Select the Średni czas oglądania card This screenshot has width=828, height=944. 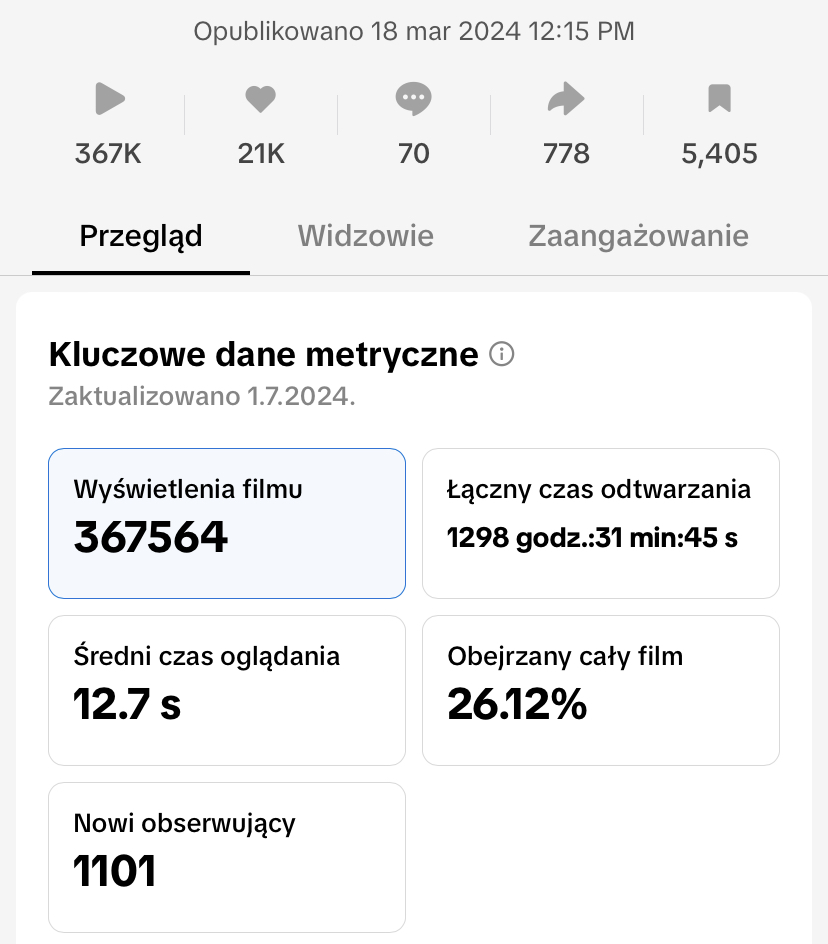tap(227, 690)
